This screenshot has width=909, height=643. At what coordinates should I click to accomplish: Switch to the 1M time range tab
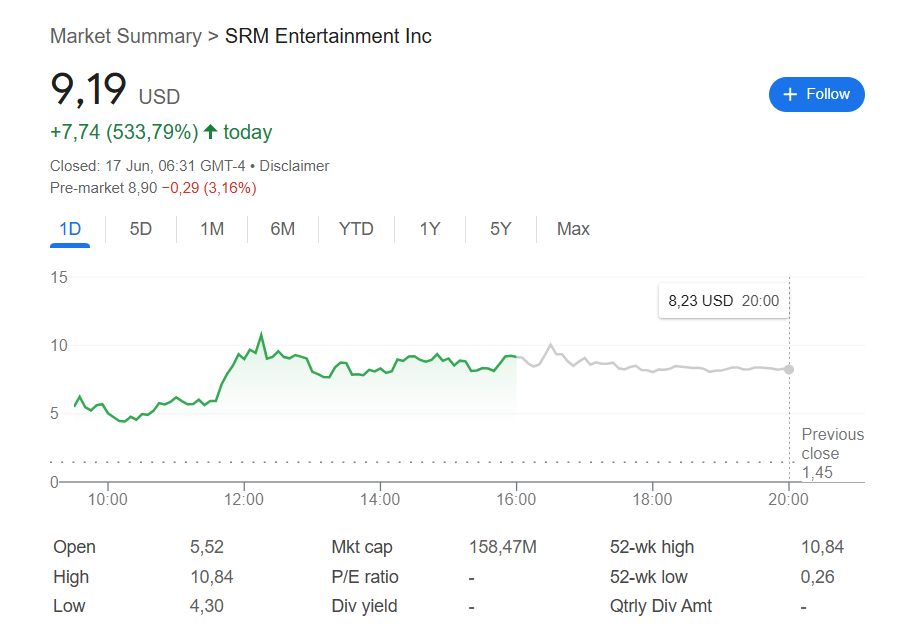click(x=212, y=229)
